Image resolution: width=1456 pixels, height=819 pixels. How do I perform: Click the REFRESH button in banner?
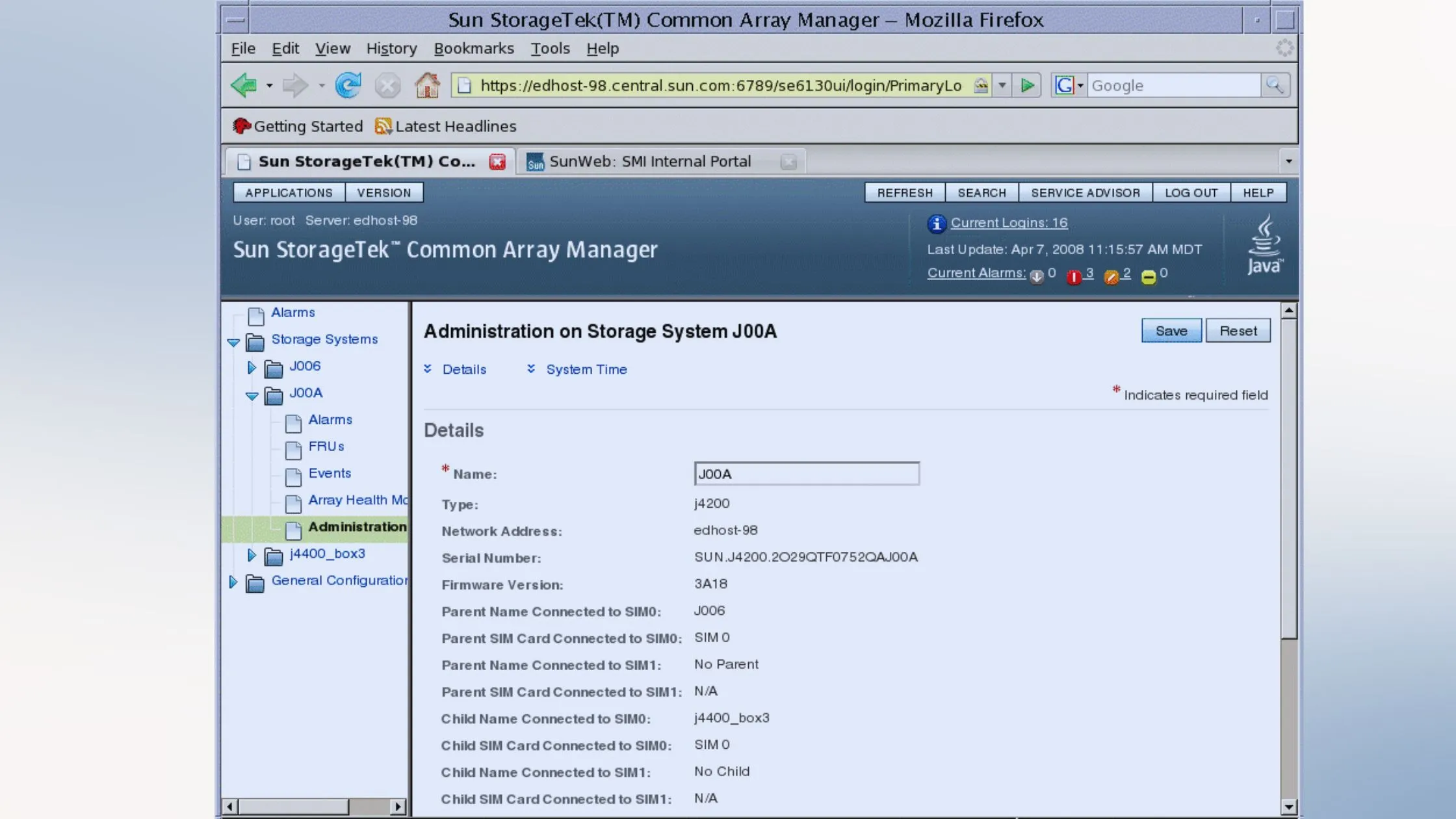tap(905, 193)
